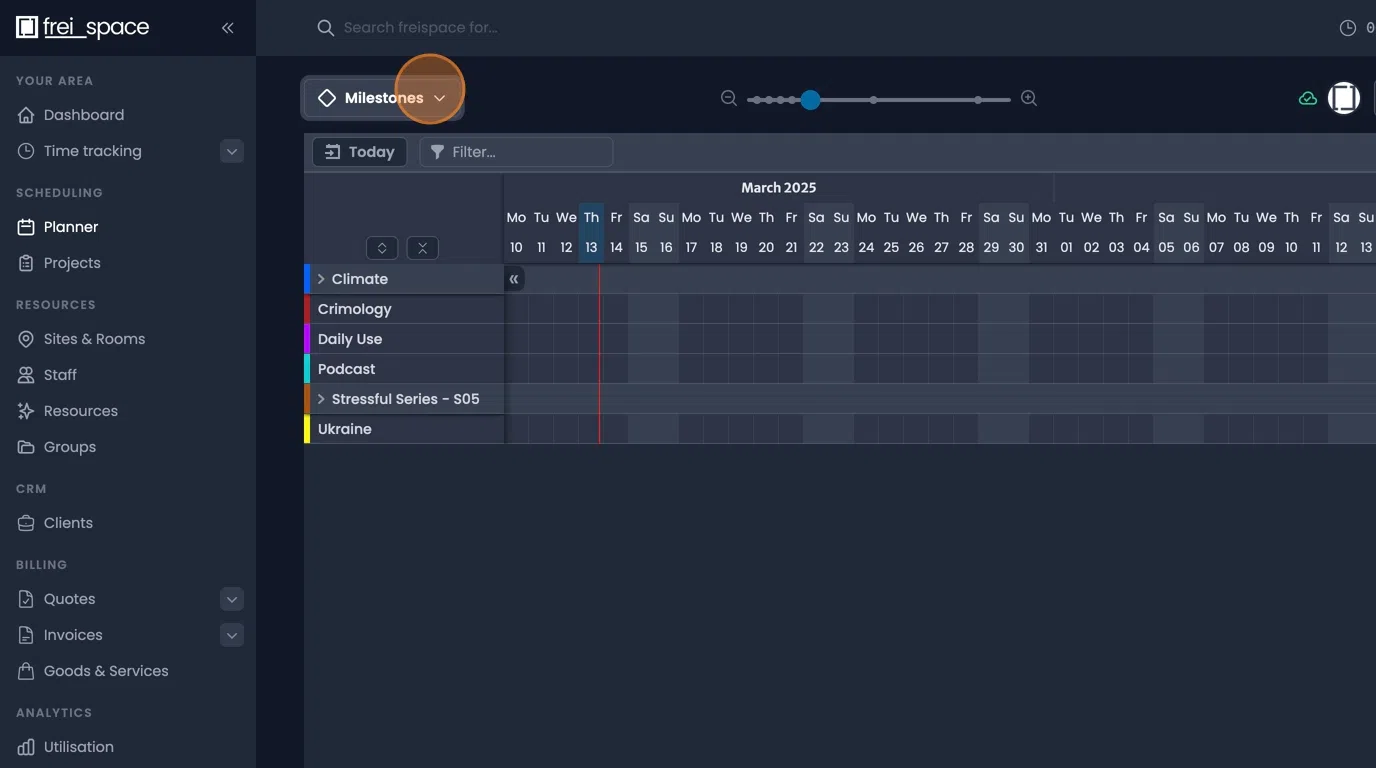Collapse the sidebar with the double-chevron toggle

(227, 28)
